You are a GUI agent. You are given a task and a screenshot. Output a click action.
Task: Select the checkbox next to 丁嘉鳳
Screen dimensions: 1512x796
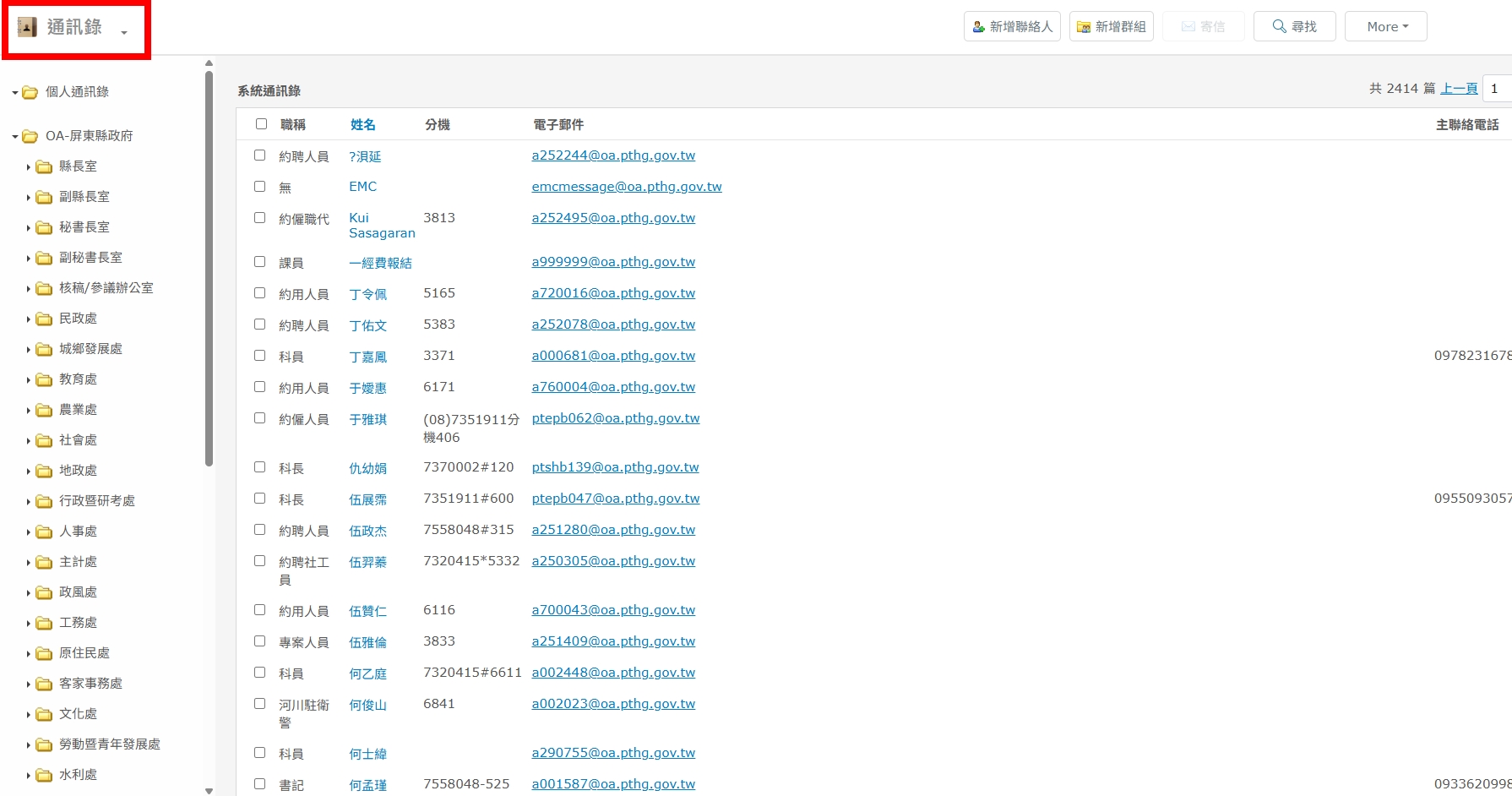click(260, 356)
